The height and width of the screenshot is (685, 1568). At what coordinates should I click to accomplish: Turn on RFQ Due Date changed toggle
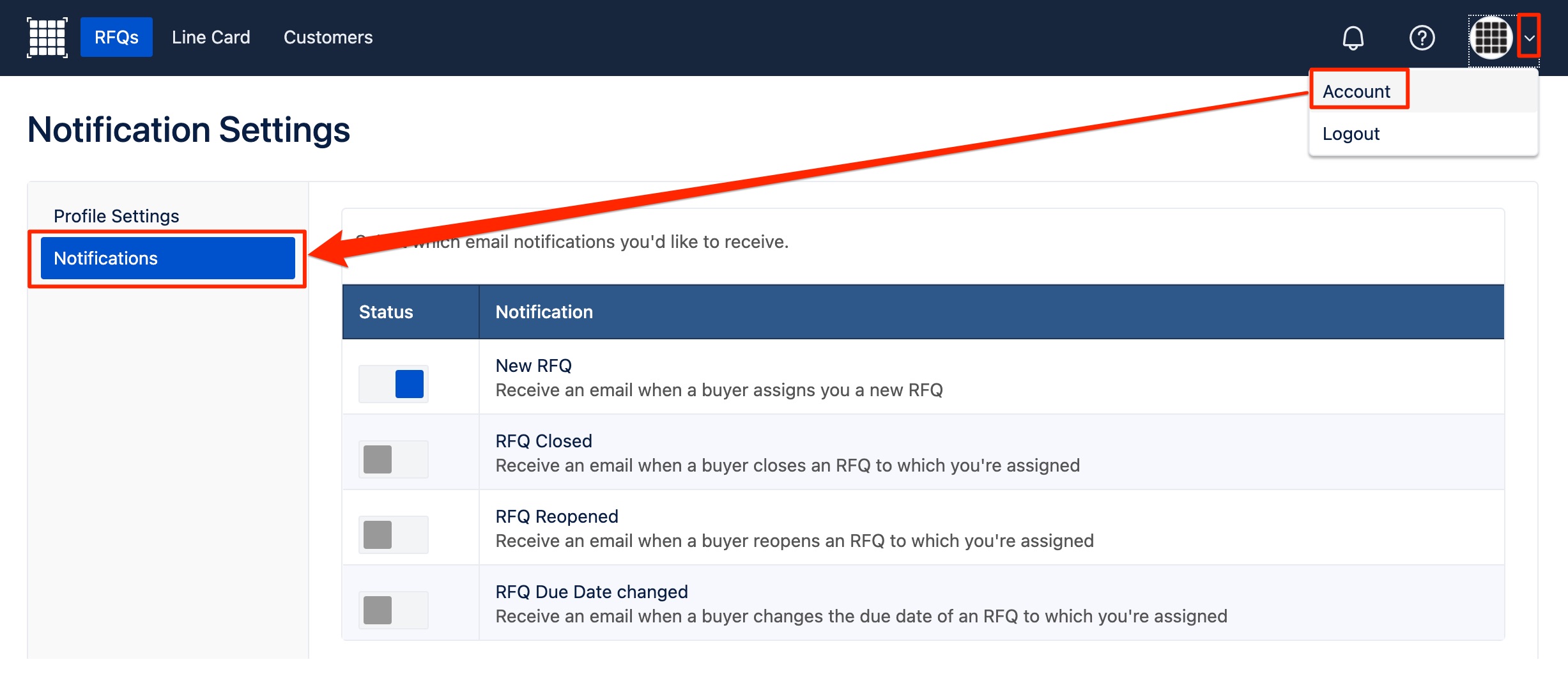point(394,610)
